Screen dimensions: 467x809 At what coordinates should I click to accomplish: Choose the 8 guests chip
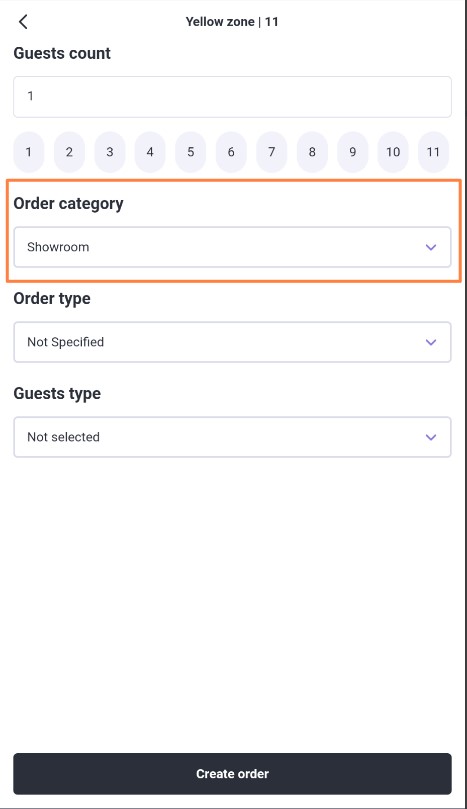312,152
